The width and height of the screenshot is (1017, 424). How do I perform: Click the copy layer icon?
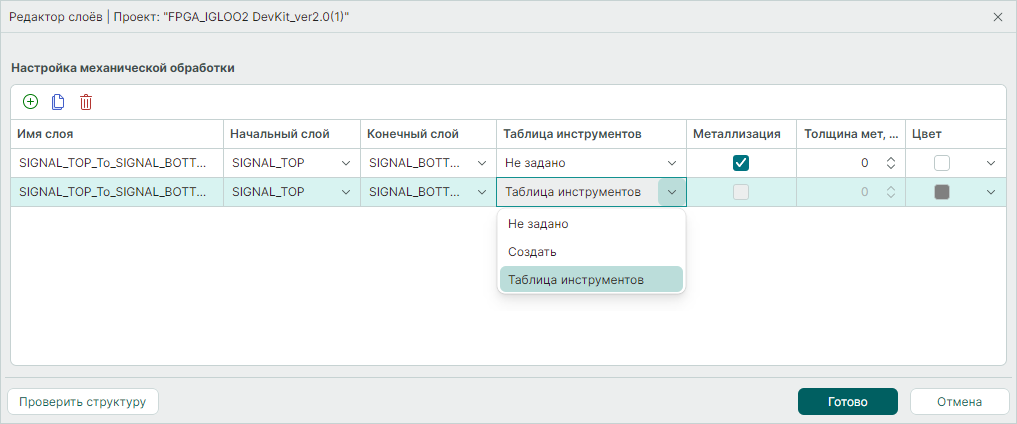point(58,101)
